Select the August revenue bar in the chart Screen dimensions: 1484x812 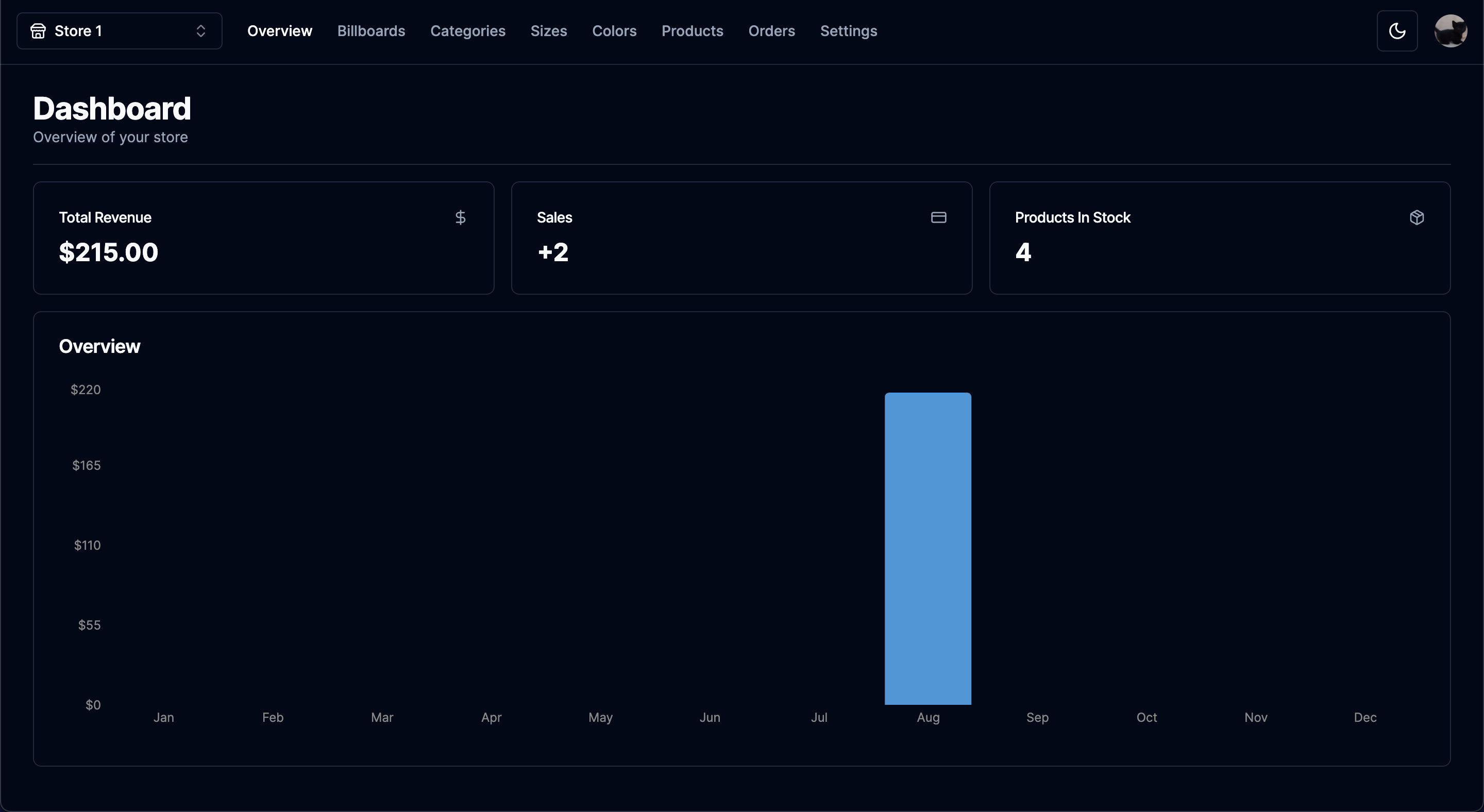927,547
